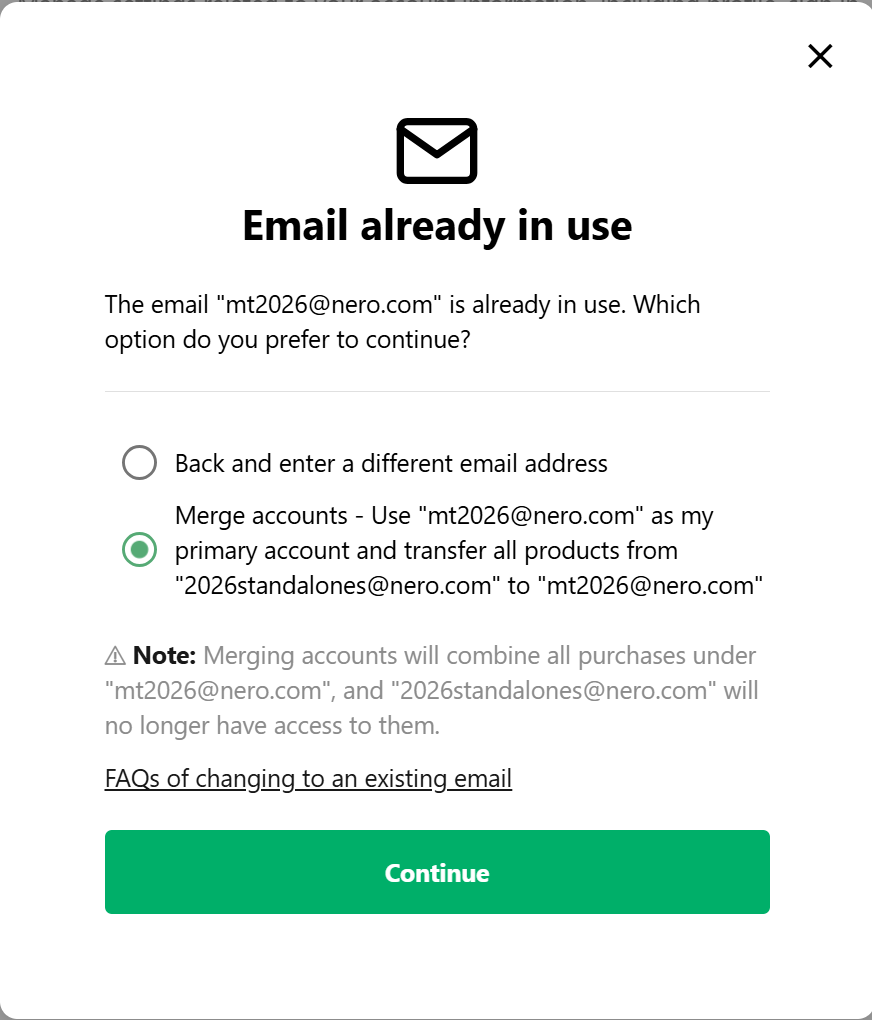Click the gray merging accounts note text
The width and height of the screenshot is (872, 1020).
tap(479, 656)
